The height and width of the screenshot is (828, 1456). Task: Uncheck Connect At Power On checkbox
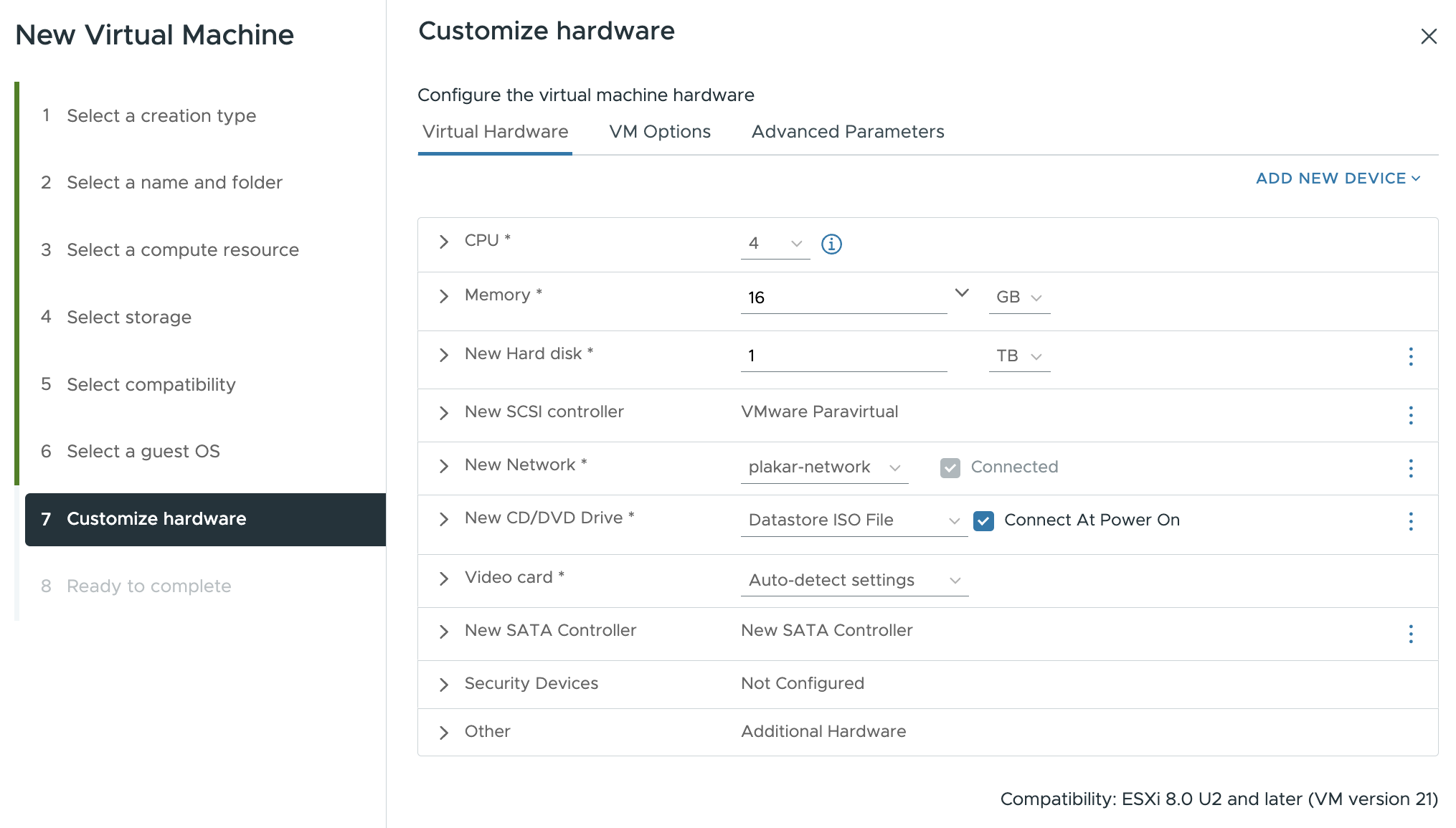[x=983, y=521]
